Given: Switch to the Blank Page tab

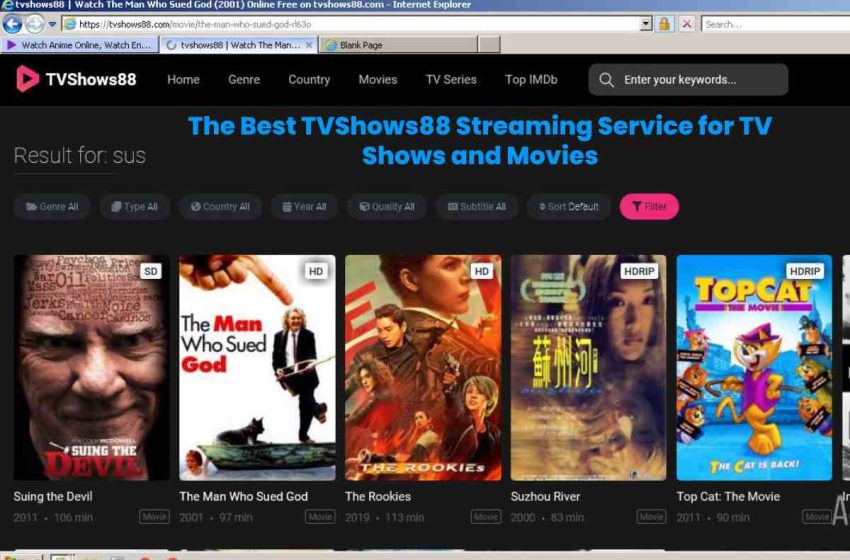Looking at the screenshot, I should pos(398,45).
